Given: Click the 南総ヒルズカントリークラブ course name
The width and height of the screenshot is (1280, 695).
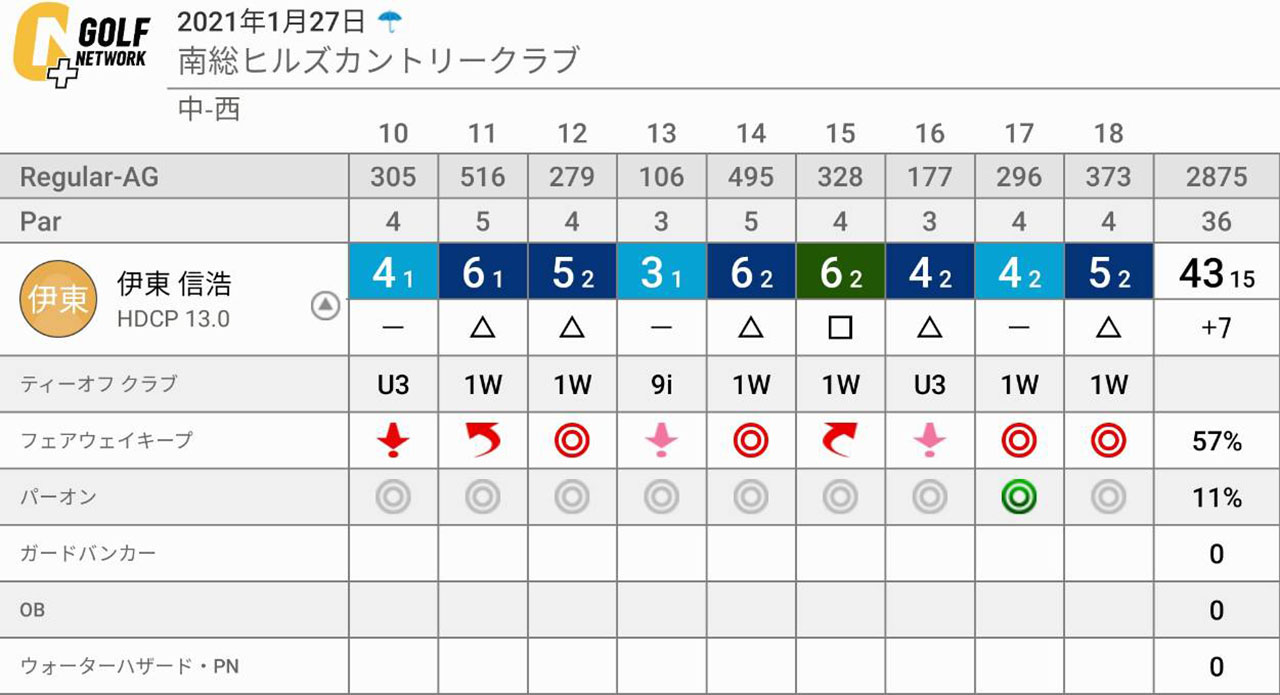Looking at the screenshot, I should point(379,60).
